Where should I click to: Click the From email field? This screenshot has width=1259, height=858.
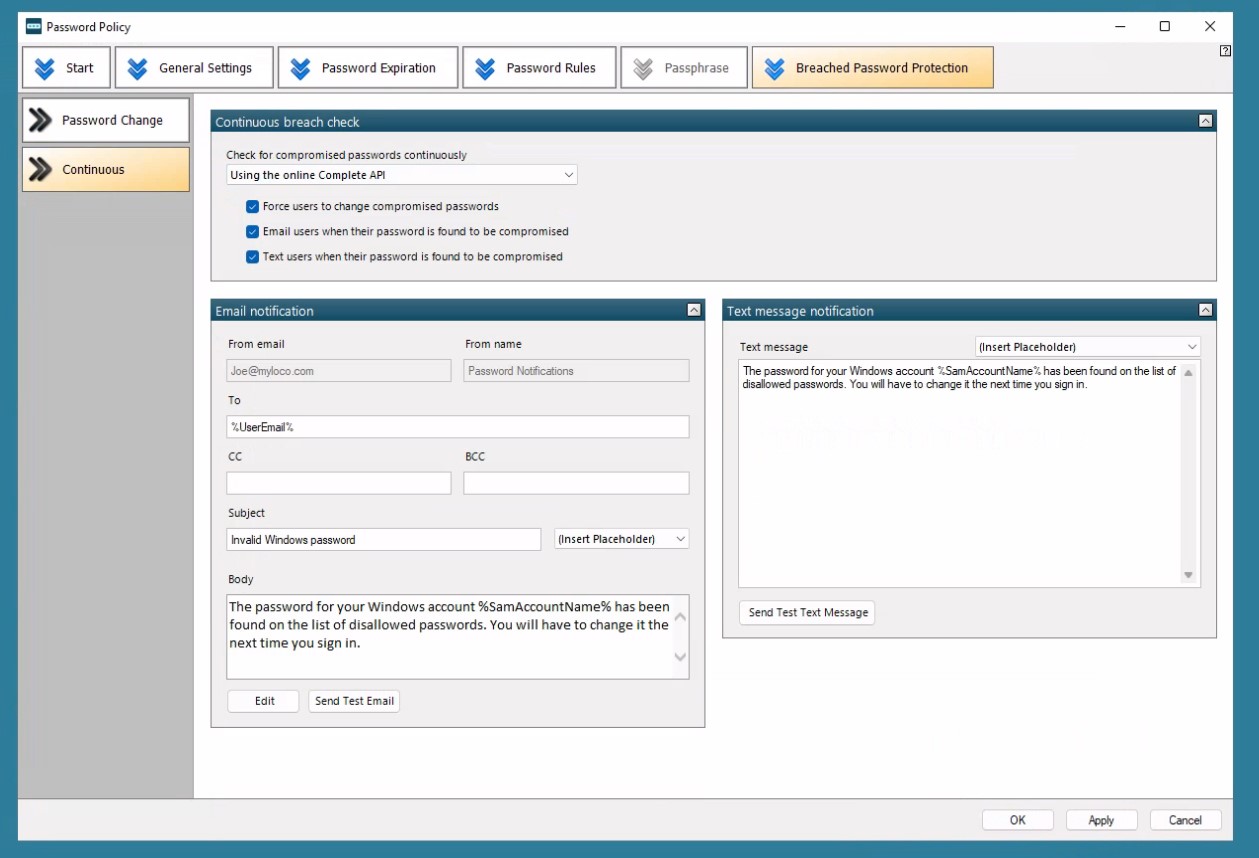click(x=339, y=371)
